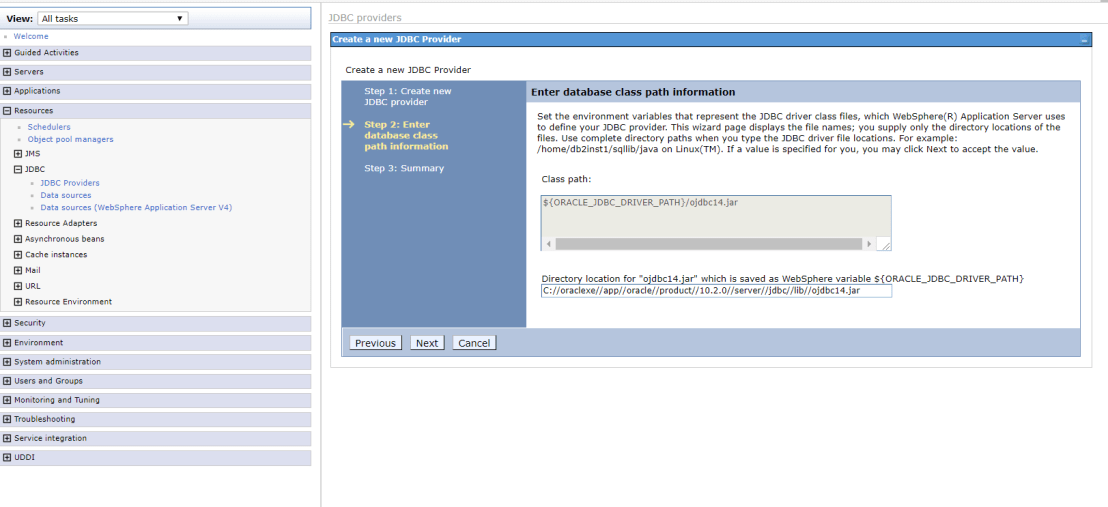
Task: Expand the Security section icon
Action: coord(8,323)
